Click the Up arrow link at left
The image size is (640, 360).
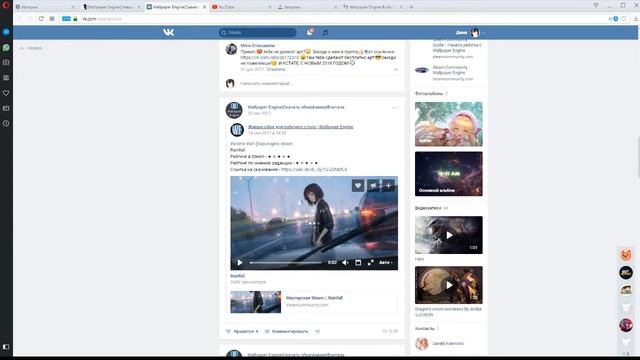pos(31,48)
